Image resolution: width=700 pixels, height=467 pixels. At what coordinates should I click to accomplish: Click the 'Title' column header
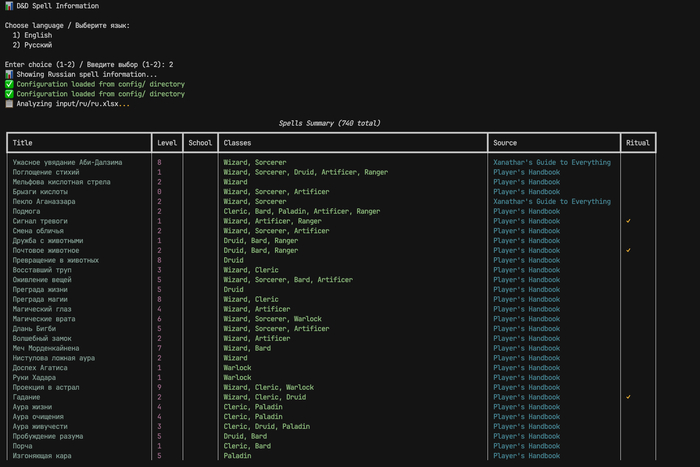click(22, 143)
